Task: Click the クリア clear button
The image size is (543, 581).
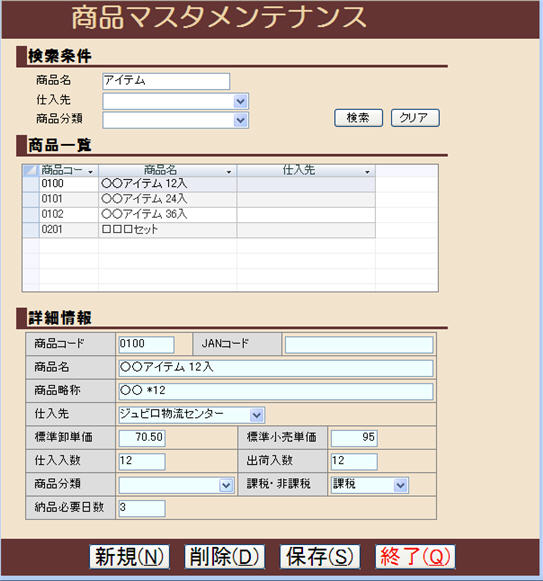Action: (x=415, y=118)
